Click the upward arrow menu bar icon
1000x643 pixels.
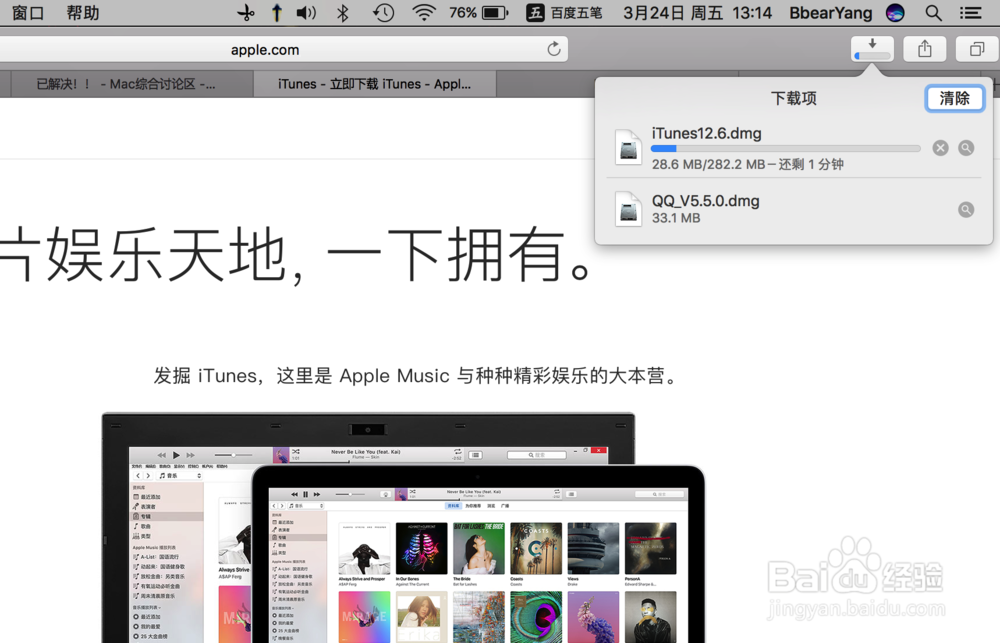pos(276,13)
